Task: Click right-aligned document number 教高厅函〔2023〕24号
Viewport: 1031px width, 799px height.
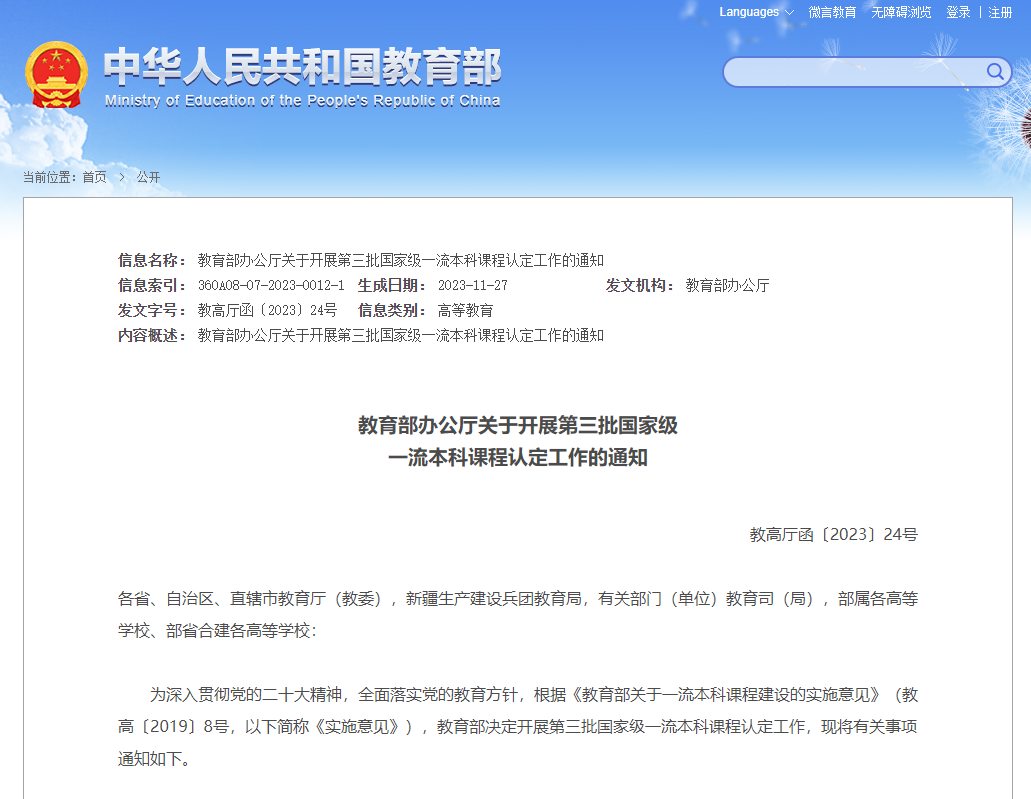Action: click(x=834, y=535)
